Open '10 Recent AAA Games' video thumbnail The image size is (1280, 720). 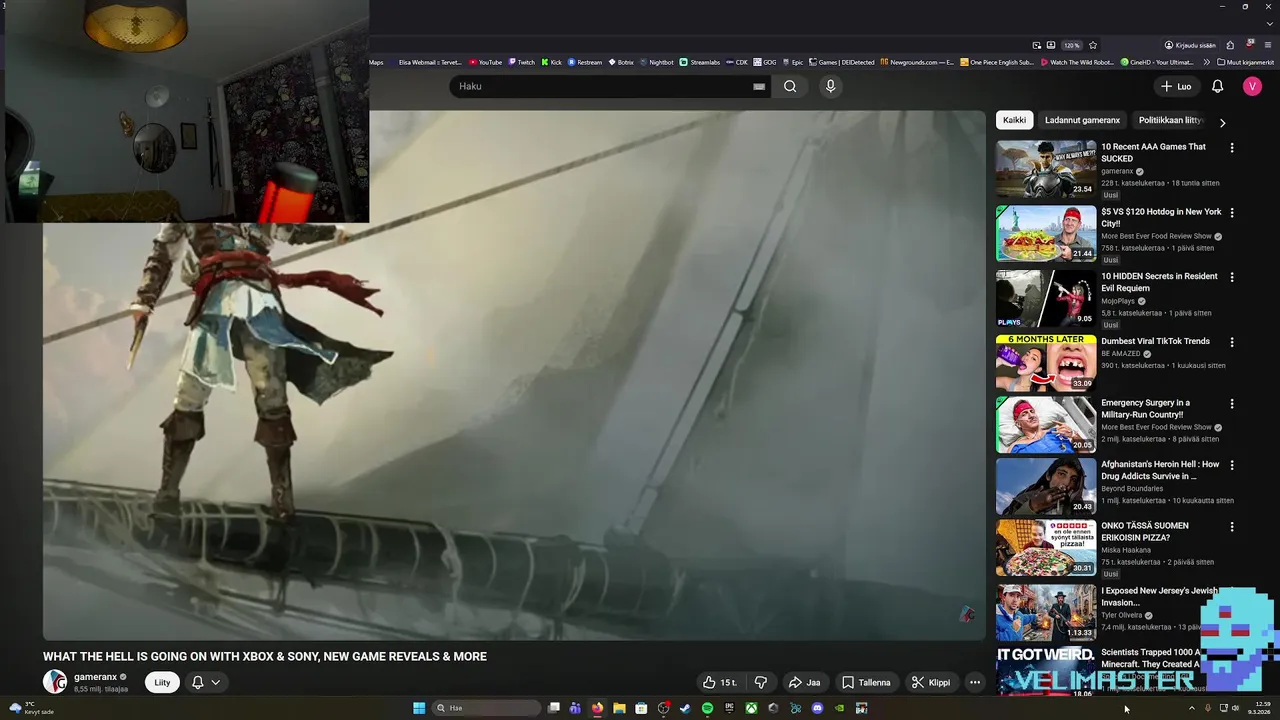point(1046,168)
